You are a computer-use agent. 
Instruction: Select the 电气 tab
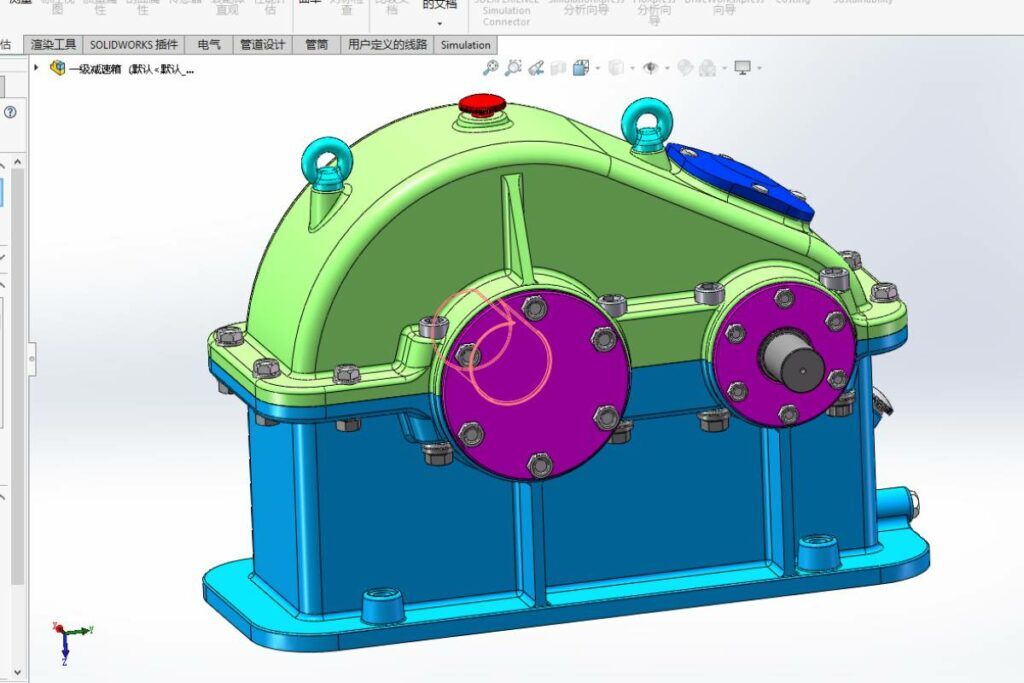coord(209,44)
